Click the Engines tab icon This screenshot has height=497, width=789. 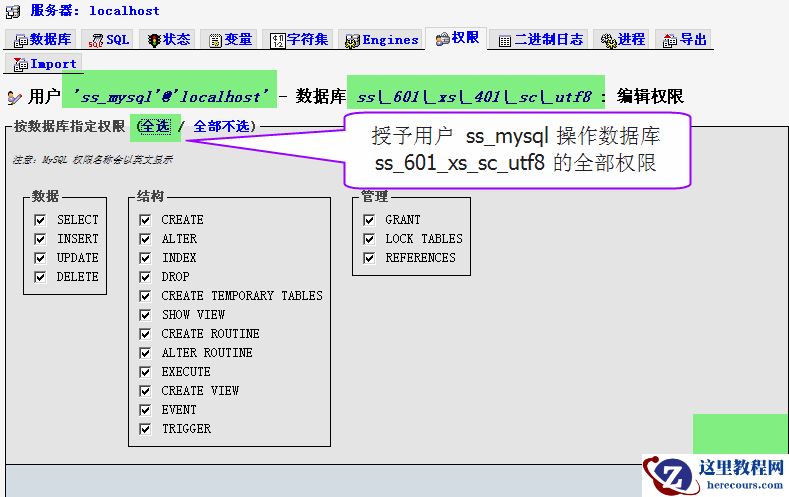pyautogui.click(x=352, y=40)
